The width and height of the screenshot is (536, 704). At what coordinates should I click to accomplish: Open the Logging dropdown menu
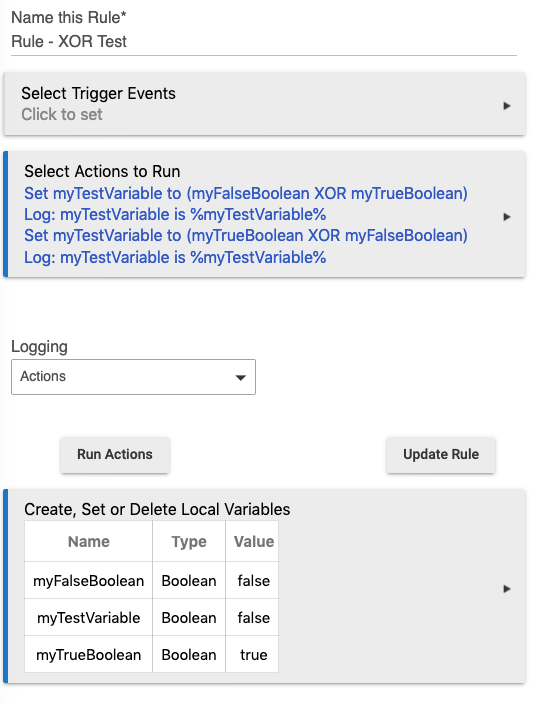coord(133,377)
